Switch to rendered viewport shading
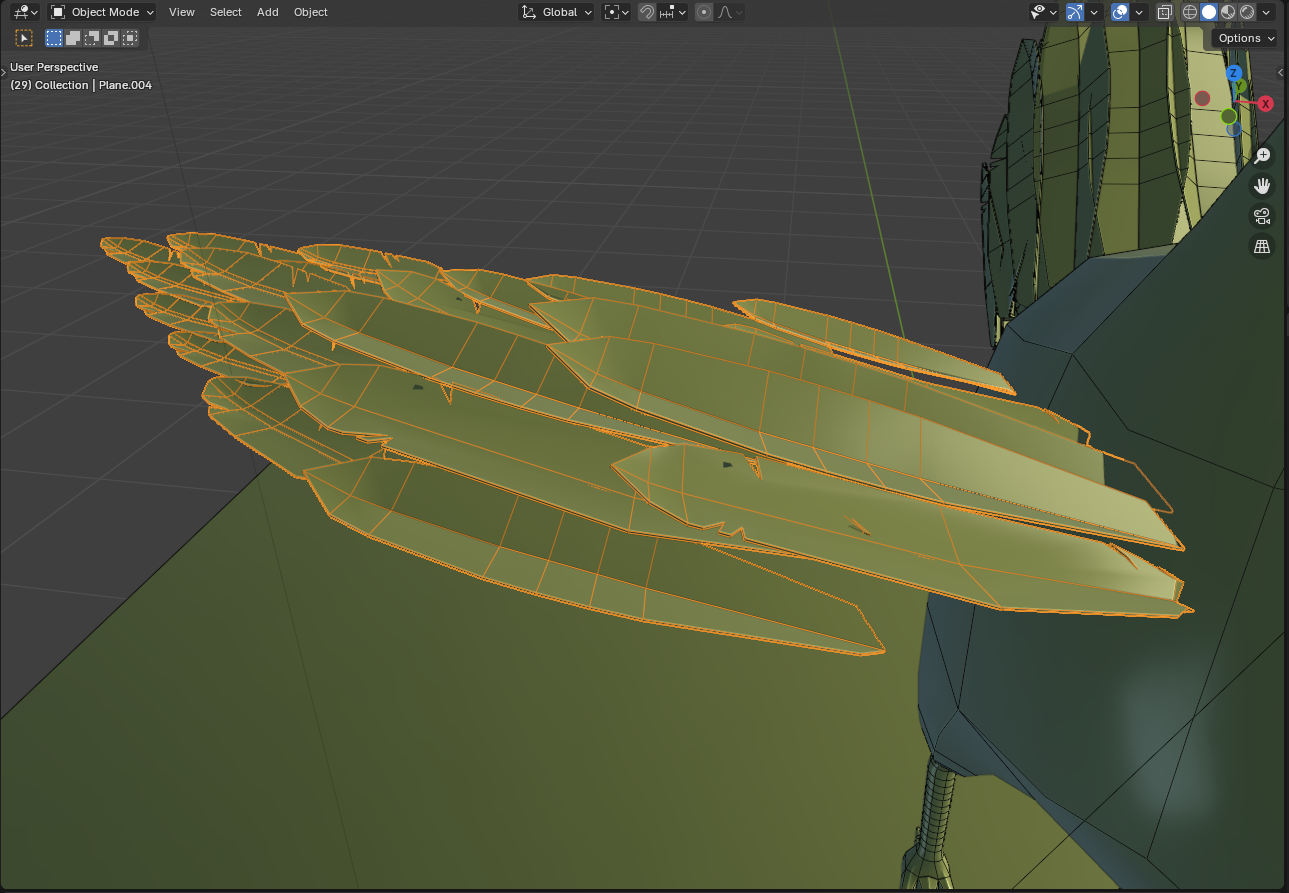Viewport: 1289px width, 893px height. click(x=1247, y=12)
